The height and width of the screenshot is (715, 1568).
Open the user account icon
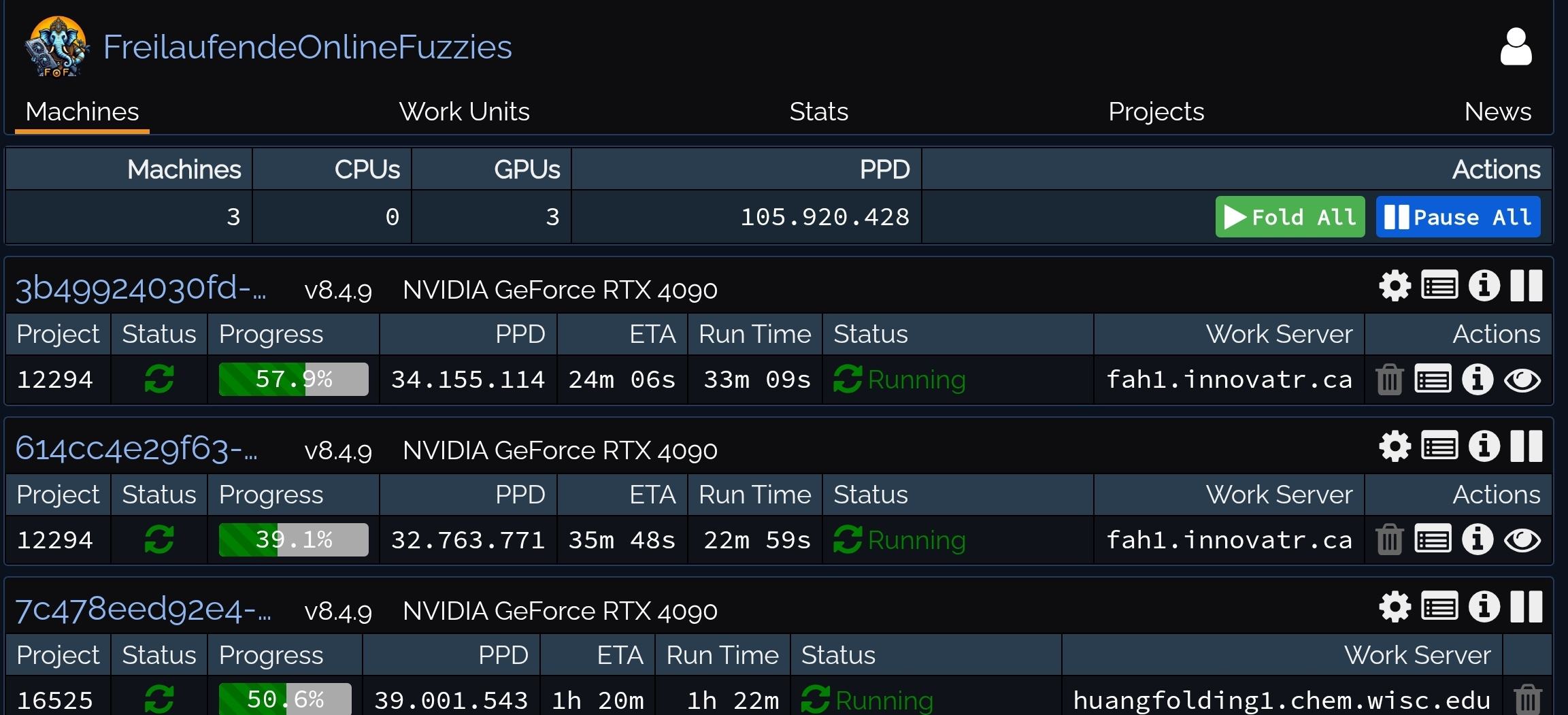tap(1516, 47)
